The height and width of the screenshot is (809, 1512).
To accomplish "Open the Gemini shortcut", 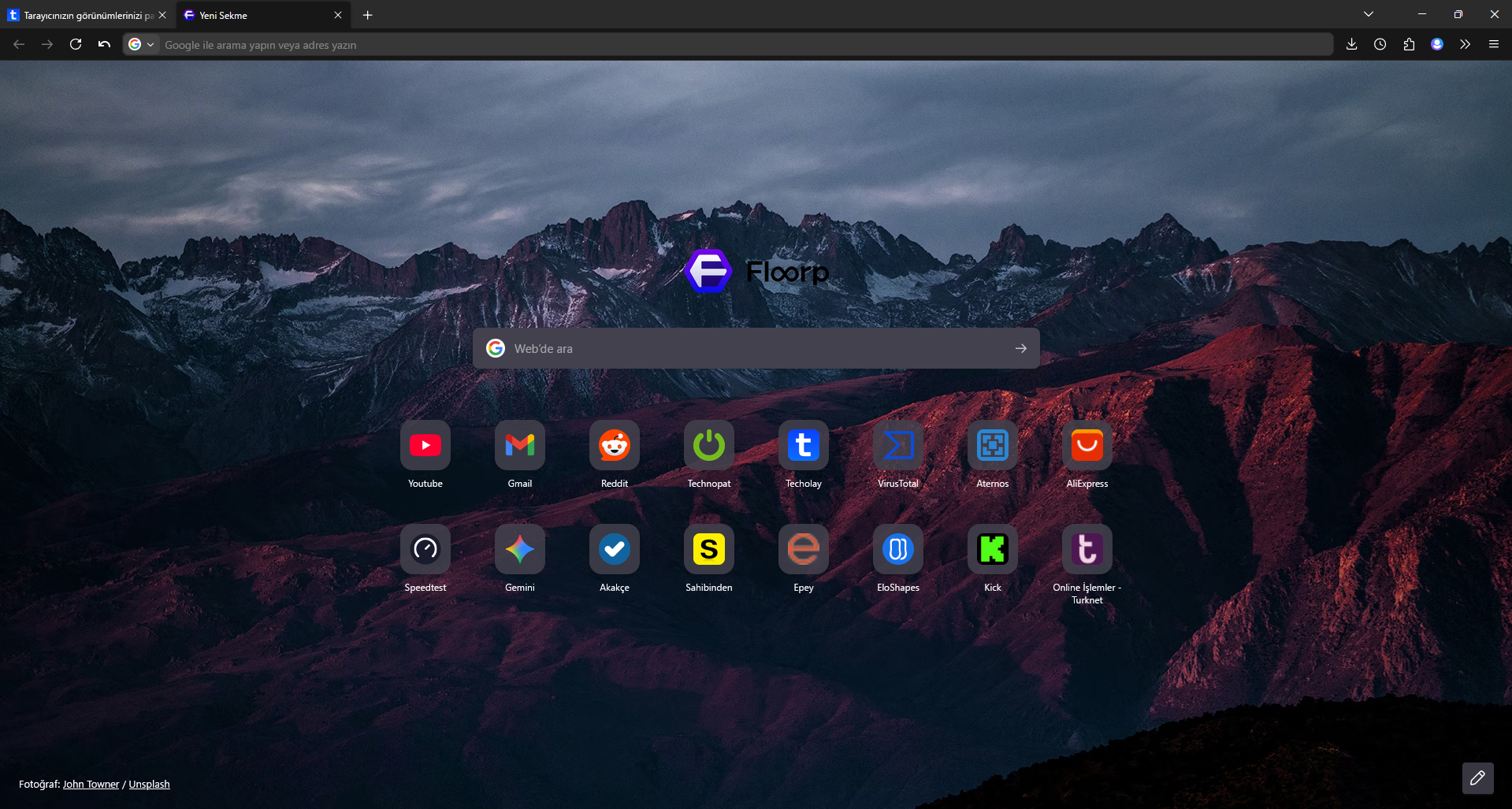I will coord(520,549).
